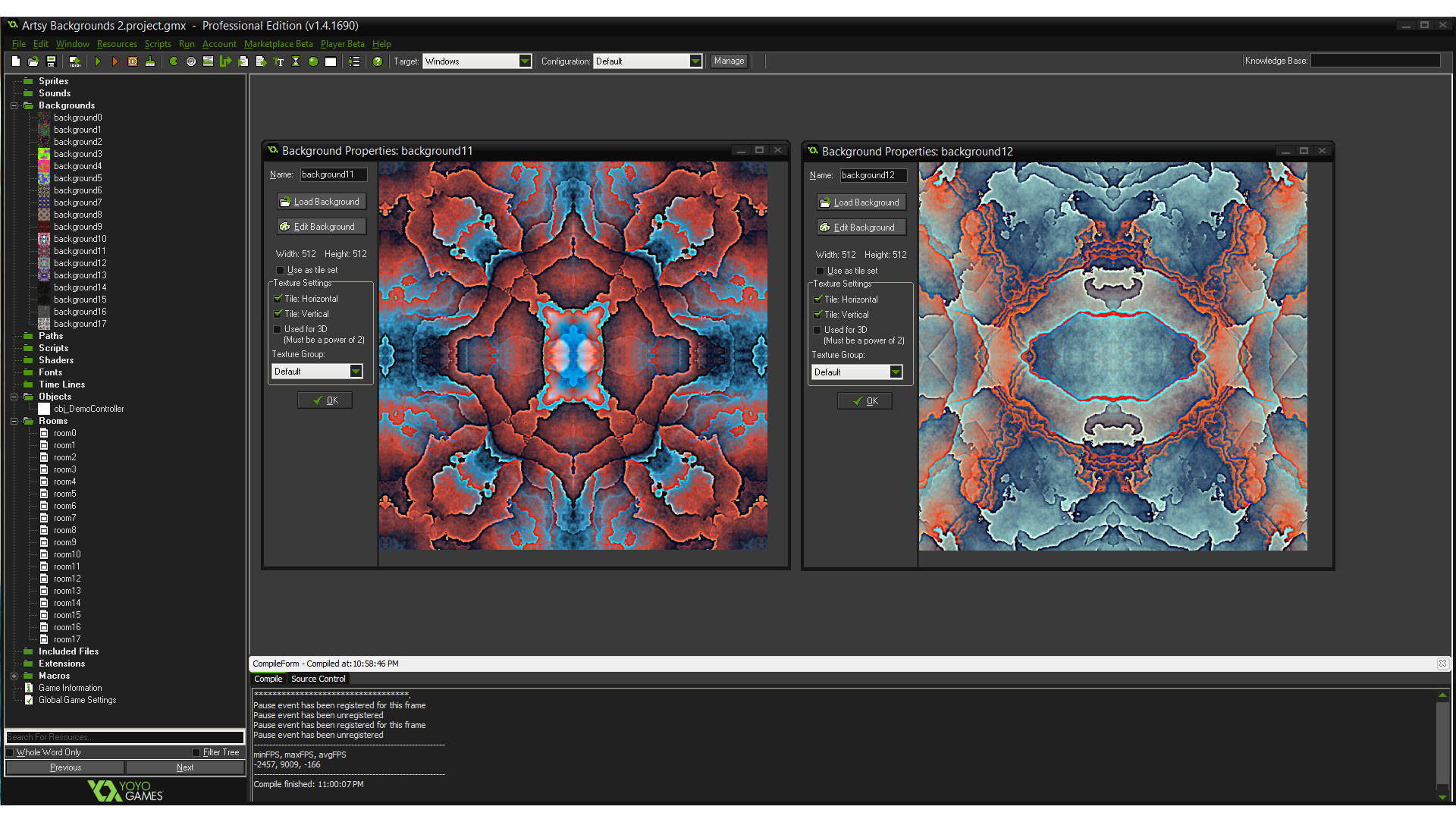This screenshot has width=1456, height=819.
Task: Open the Marketplace Beta menu
Action: pyautogui.click(x=278, y=44)
